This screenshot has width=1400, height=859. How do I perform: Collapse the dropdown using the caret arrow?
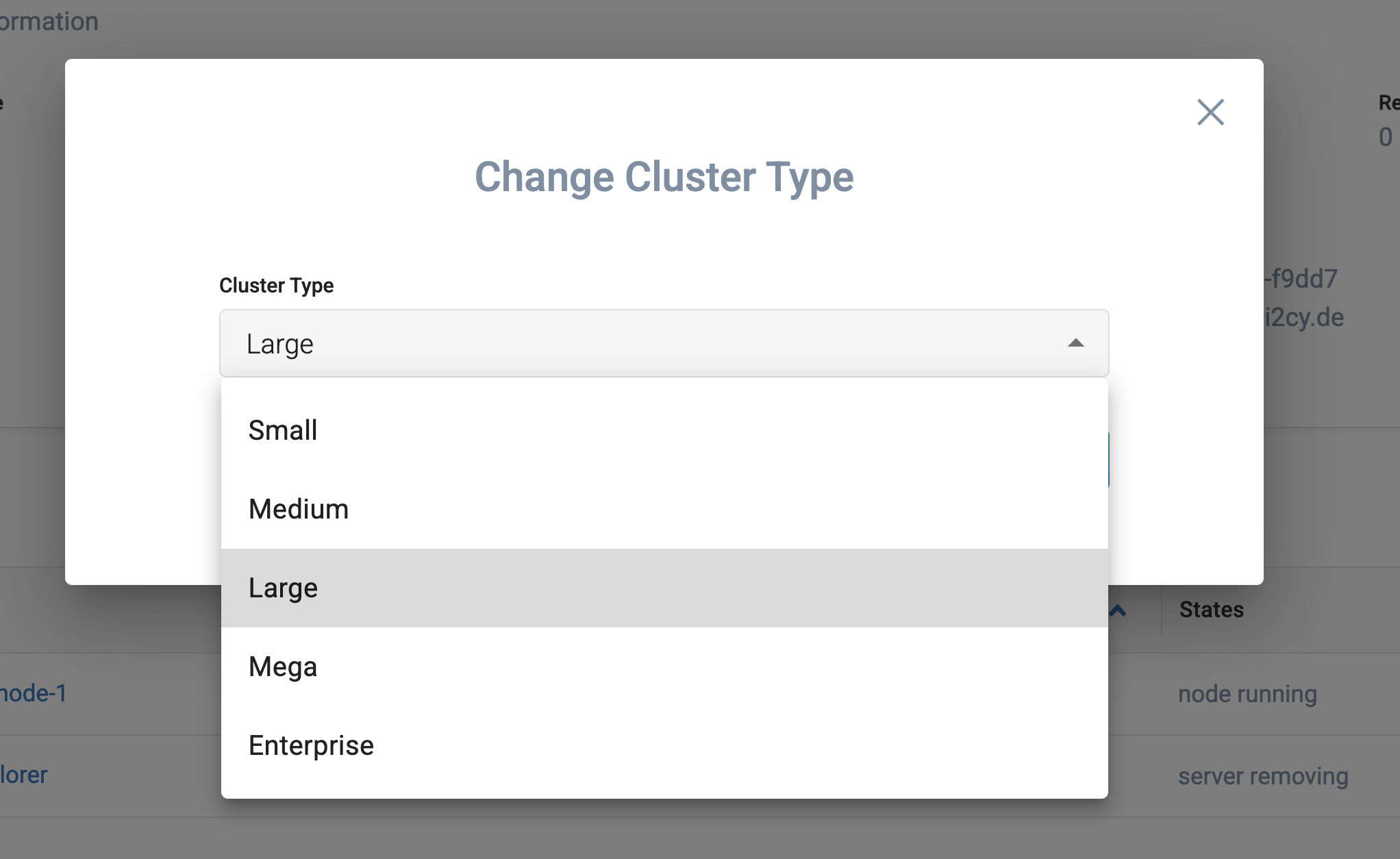click(1075, 343)
